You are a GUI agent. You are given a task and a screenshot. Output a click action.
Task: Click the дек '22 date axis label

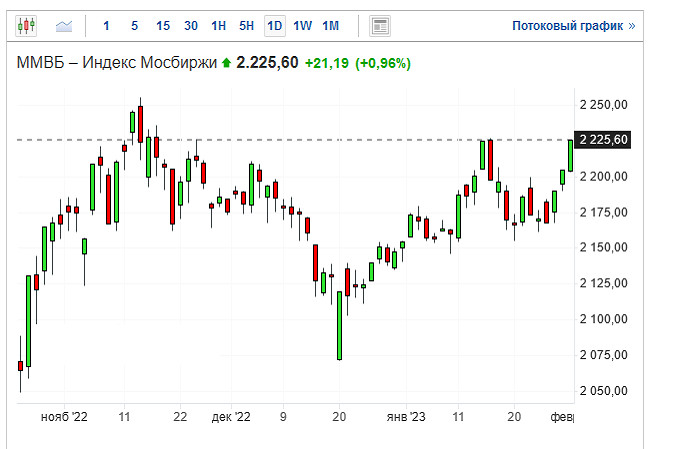point(231,417)
